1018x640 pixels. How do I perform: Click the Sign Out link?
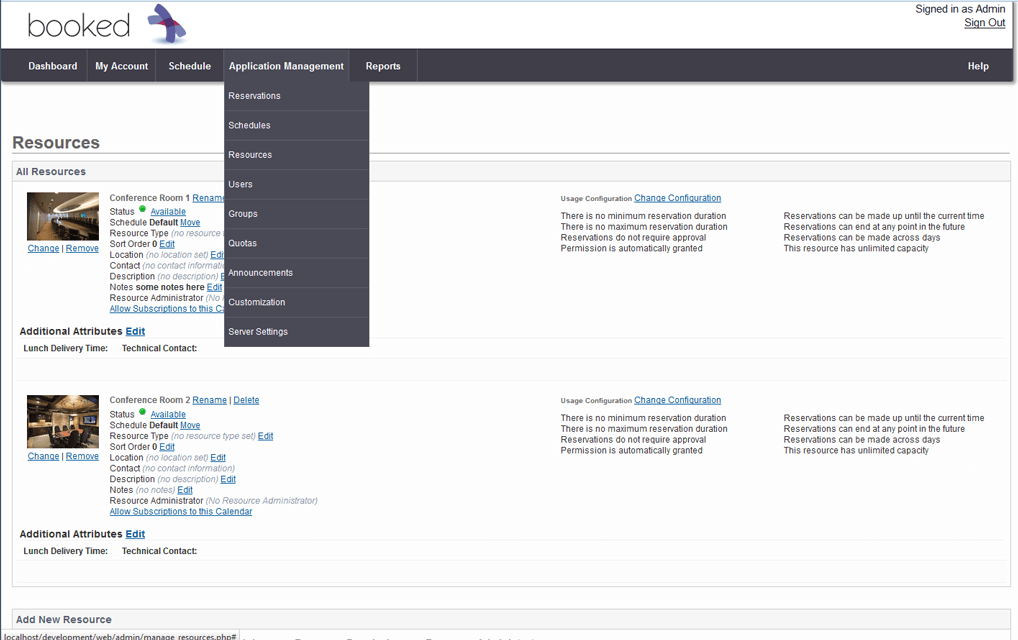(984, 23)
